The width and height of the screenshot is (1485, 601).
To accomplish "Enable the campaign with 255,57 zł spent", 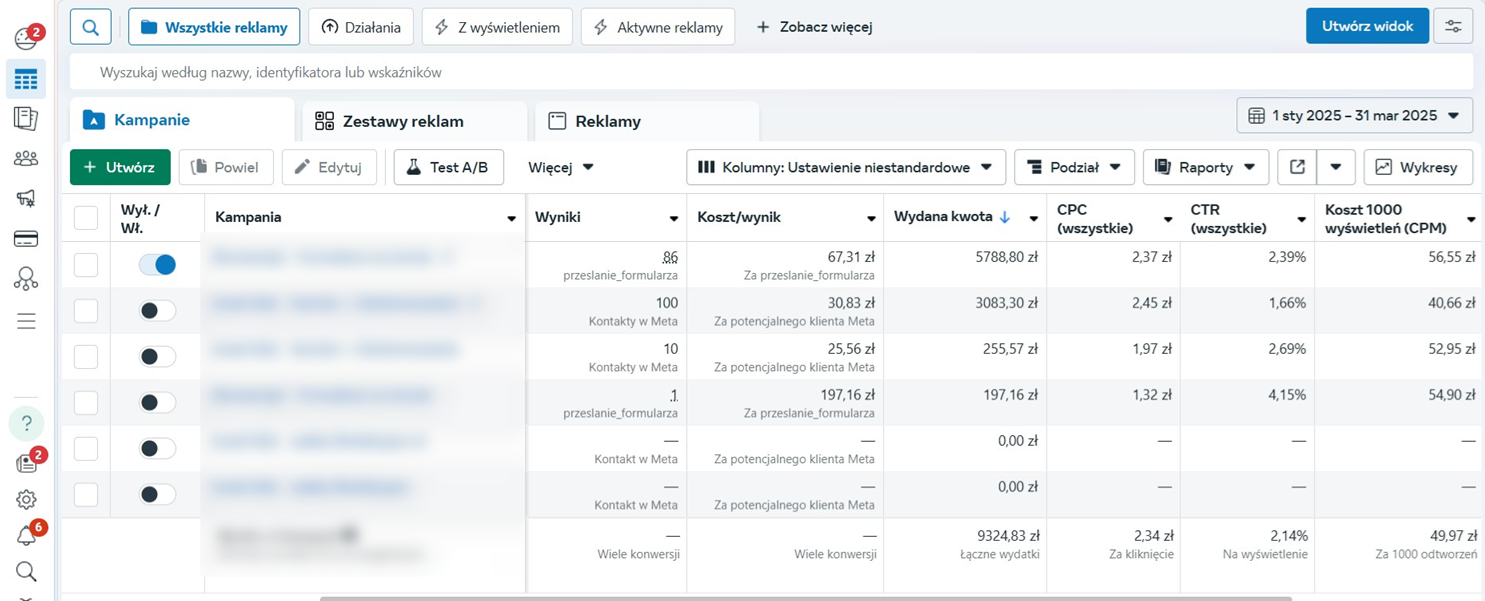I will click(x=157, y=357).
